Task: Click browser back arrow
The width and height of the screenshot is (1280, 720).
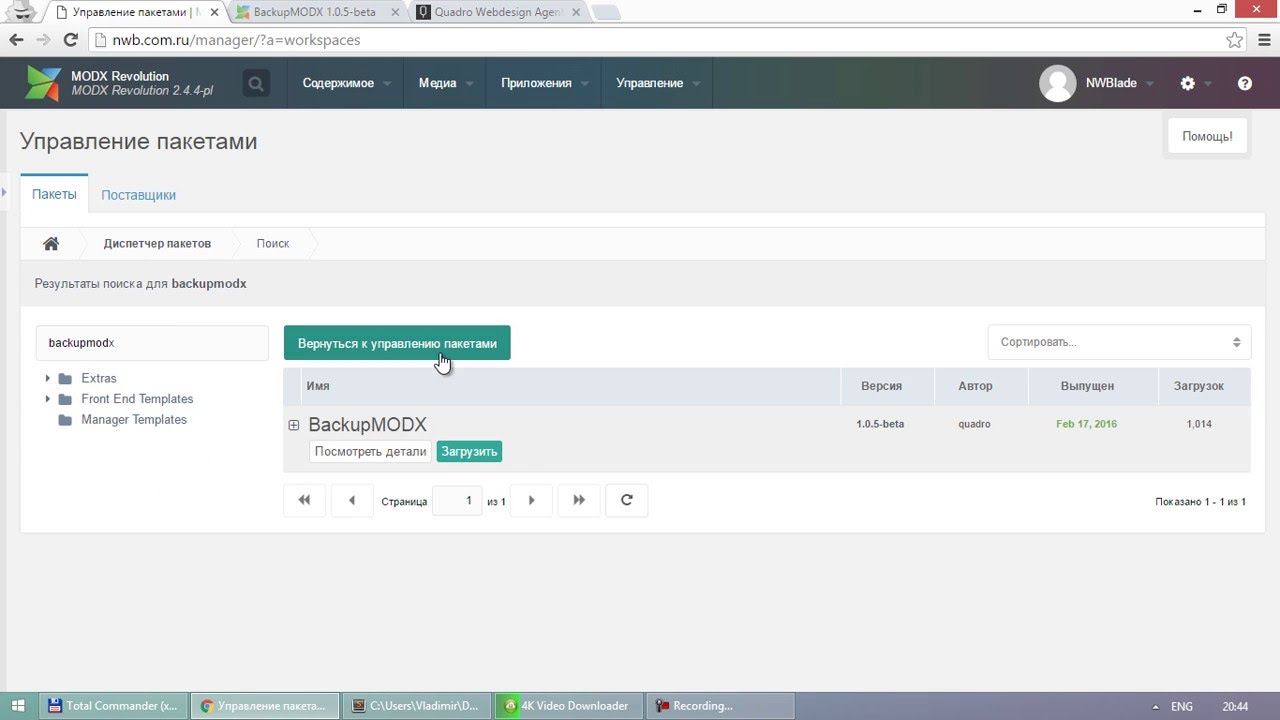Action: [x=16, y=40]
